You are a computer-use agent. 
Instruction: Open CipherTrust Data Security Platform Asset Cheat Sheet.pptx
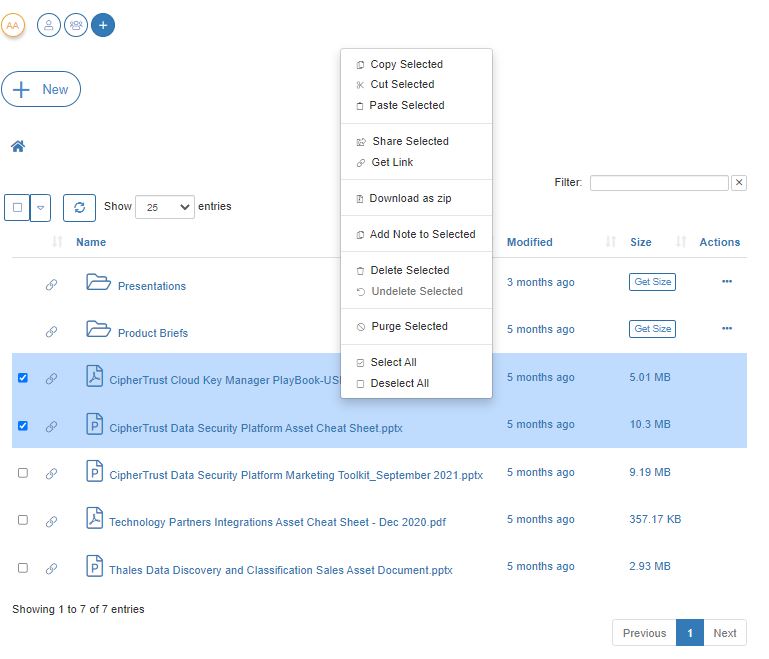click(256, 428)
